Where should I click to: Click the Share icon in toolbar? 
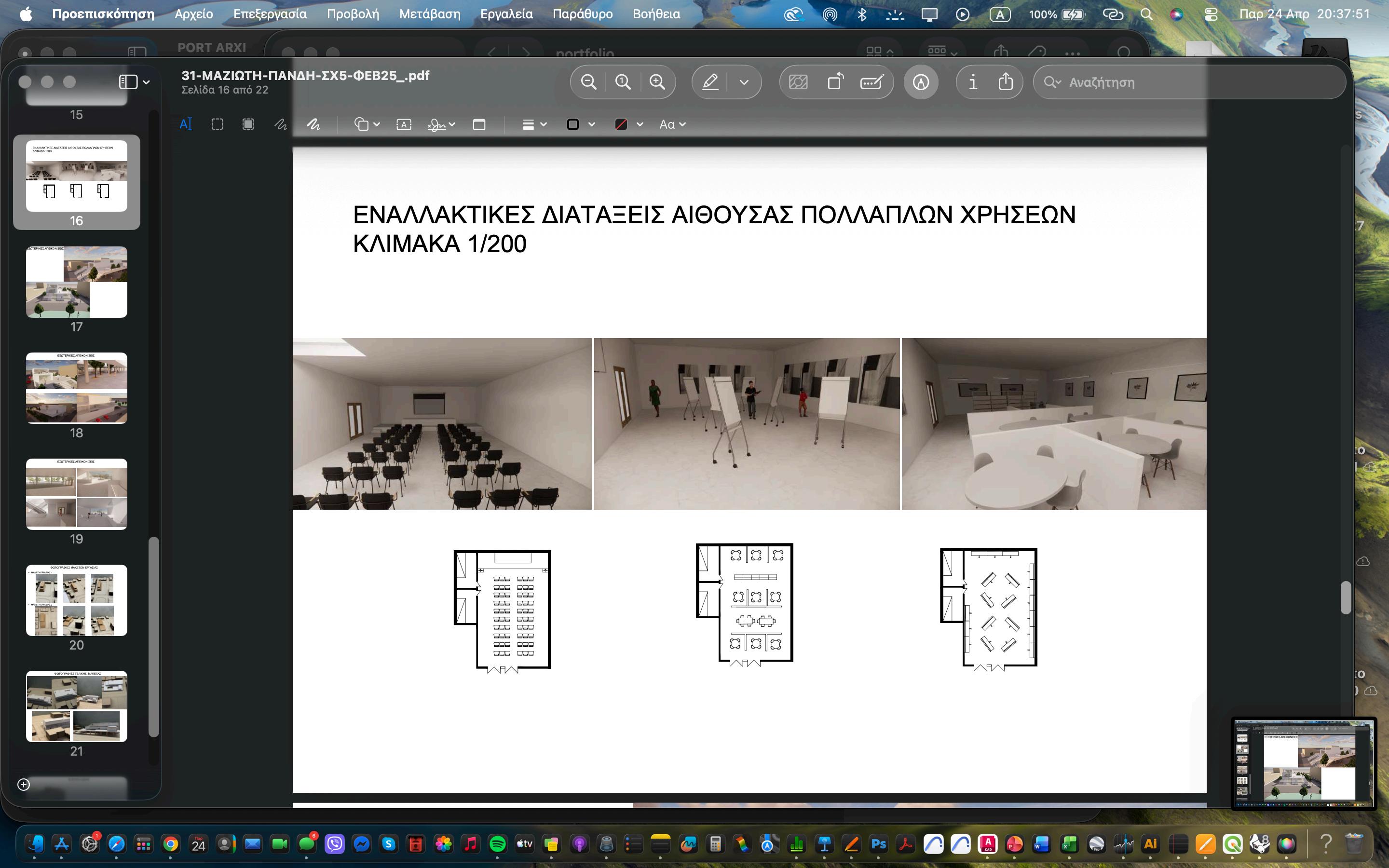coord(1006,82)
